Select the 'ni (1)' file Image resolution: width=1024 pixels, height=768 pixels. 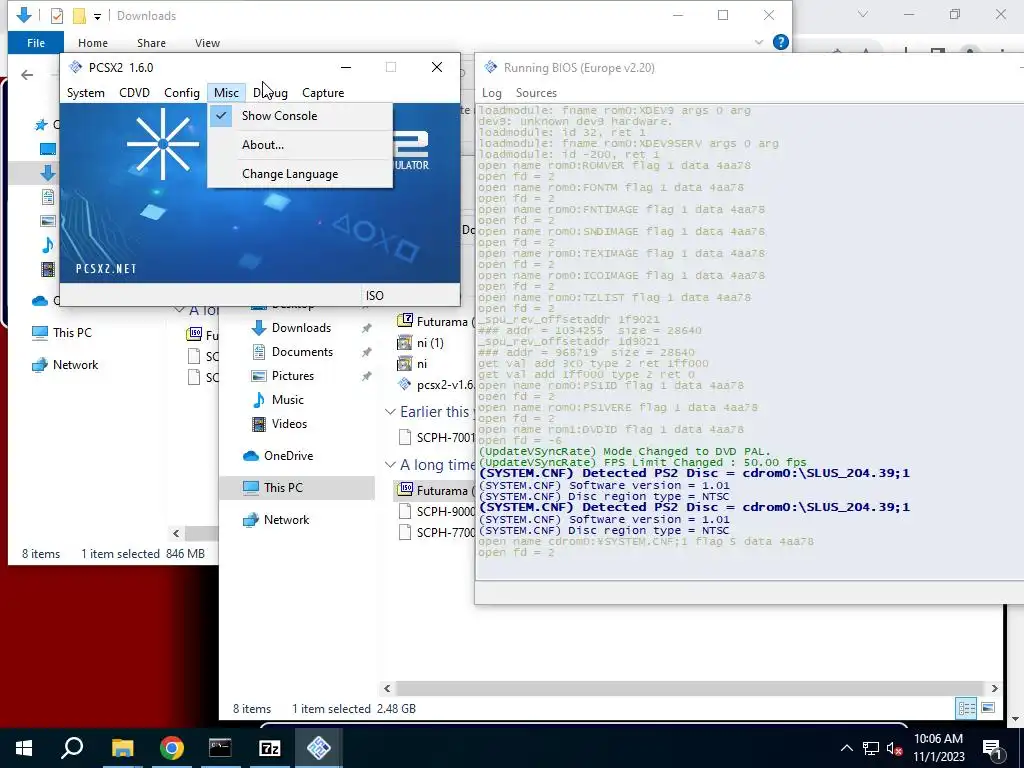pyautogui.click(x=430, y=343)
